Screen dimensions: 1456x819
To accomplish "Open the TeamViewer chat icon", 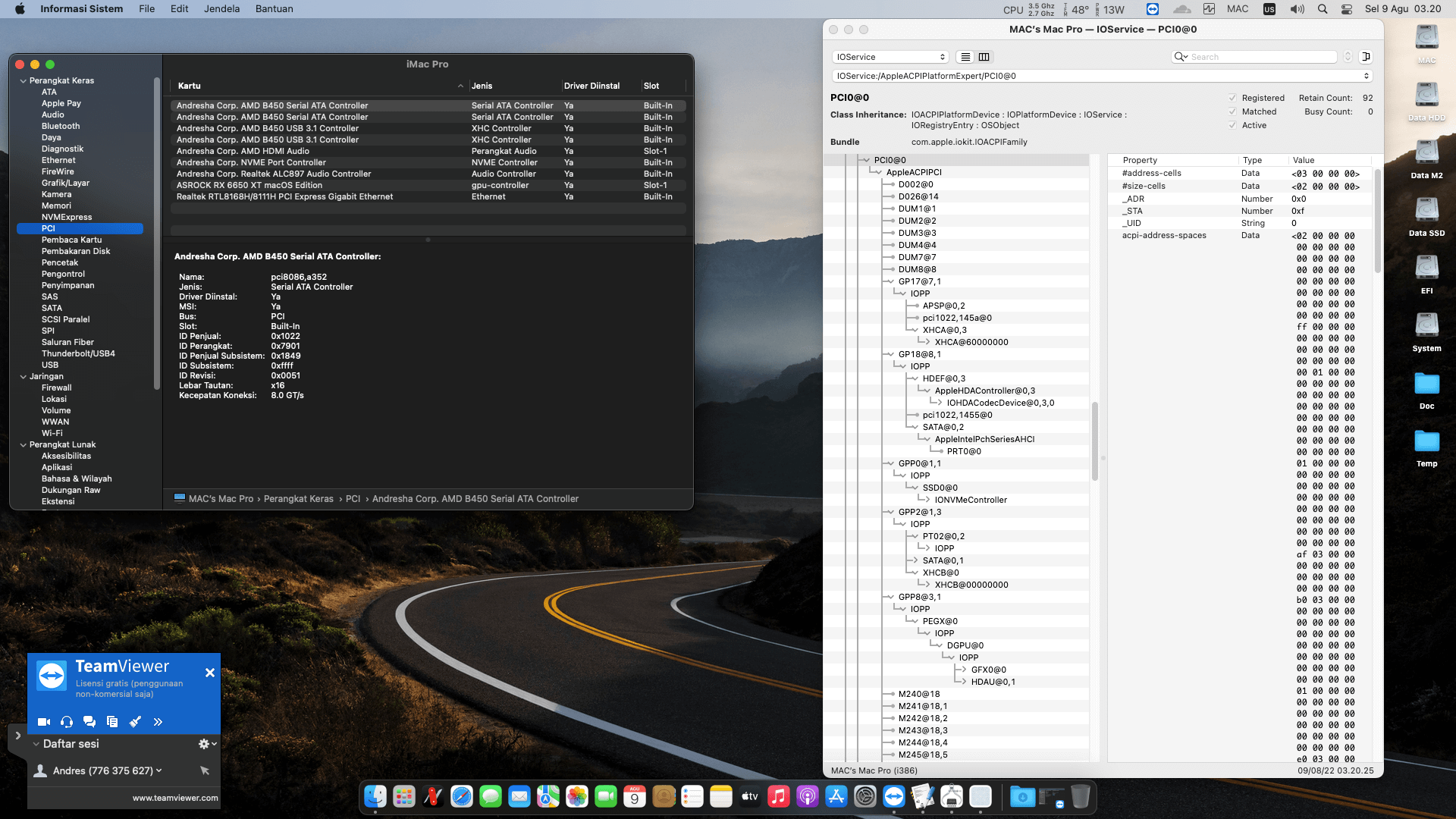I will (89, 722).
